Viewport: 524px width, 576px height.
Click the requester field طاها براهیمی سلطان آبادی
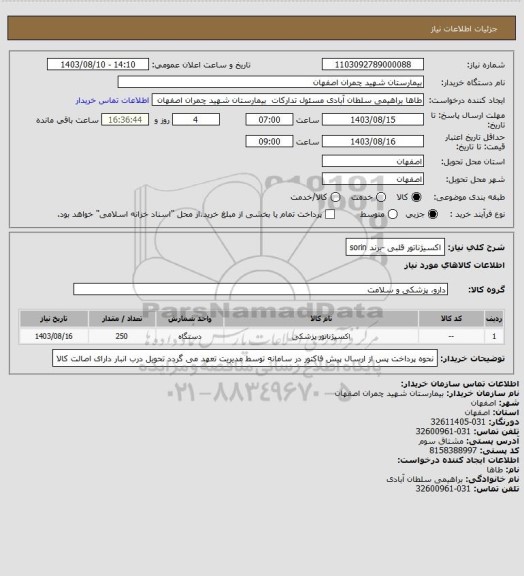[288, 100]
